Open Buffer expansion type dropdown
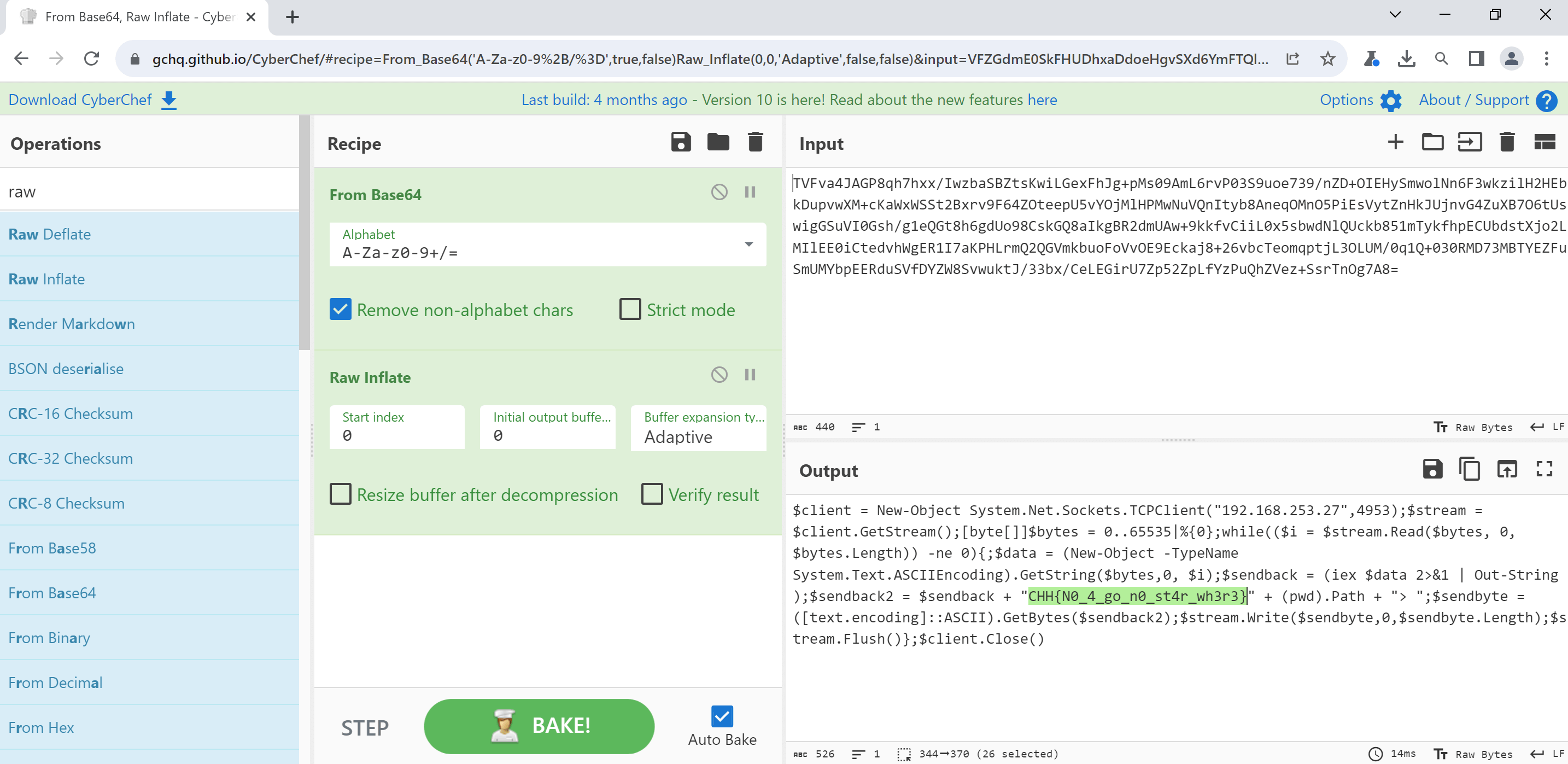The image size is (1568, 764). coord(698,428)
